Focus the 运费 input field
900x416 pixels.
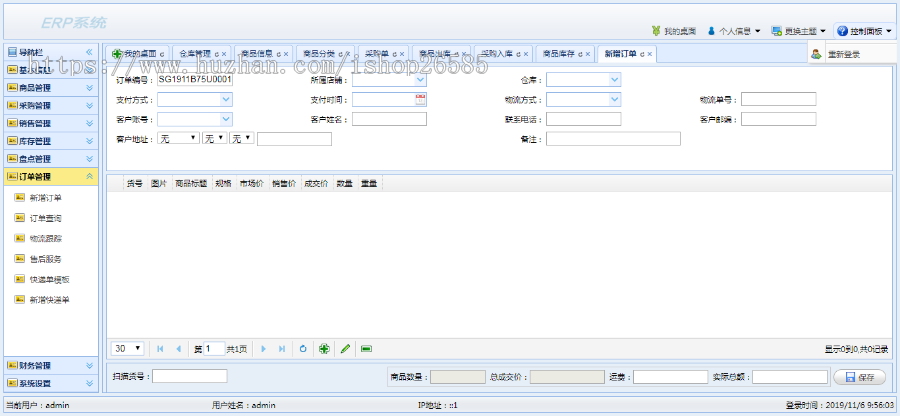(x=670, y=377)
